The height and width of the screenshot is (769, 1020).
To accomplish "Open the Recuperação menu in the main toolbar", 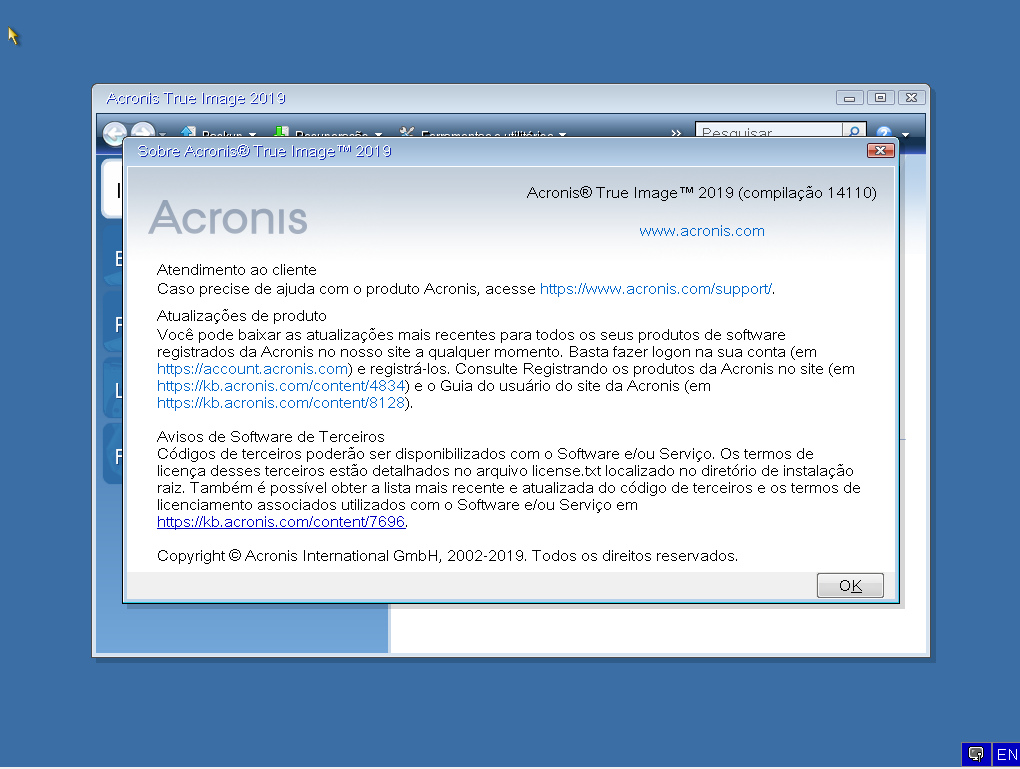I will coord(329,133).
